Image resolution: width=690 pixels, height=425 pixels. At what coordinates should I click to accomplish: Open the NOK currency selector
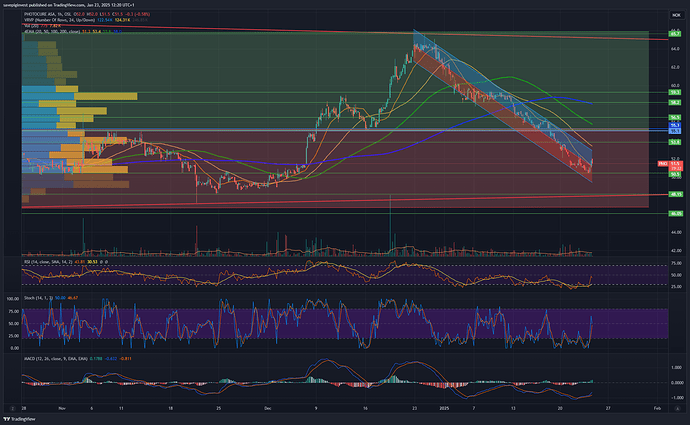(x=675, y=15)
